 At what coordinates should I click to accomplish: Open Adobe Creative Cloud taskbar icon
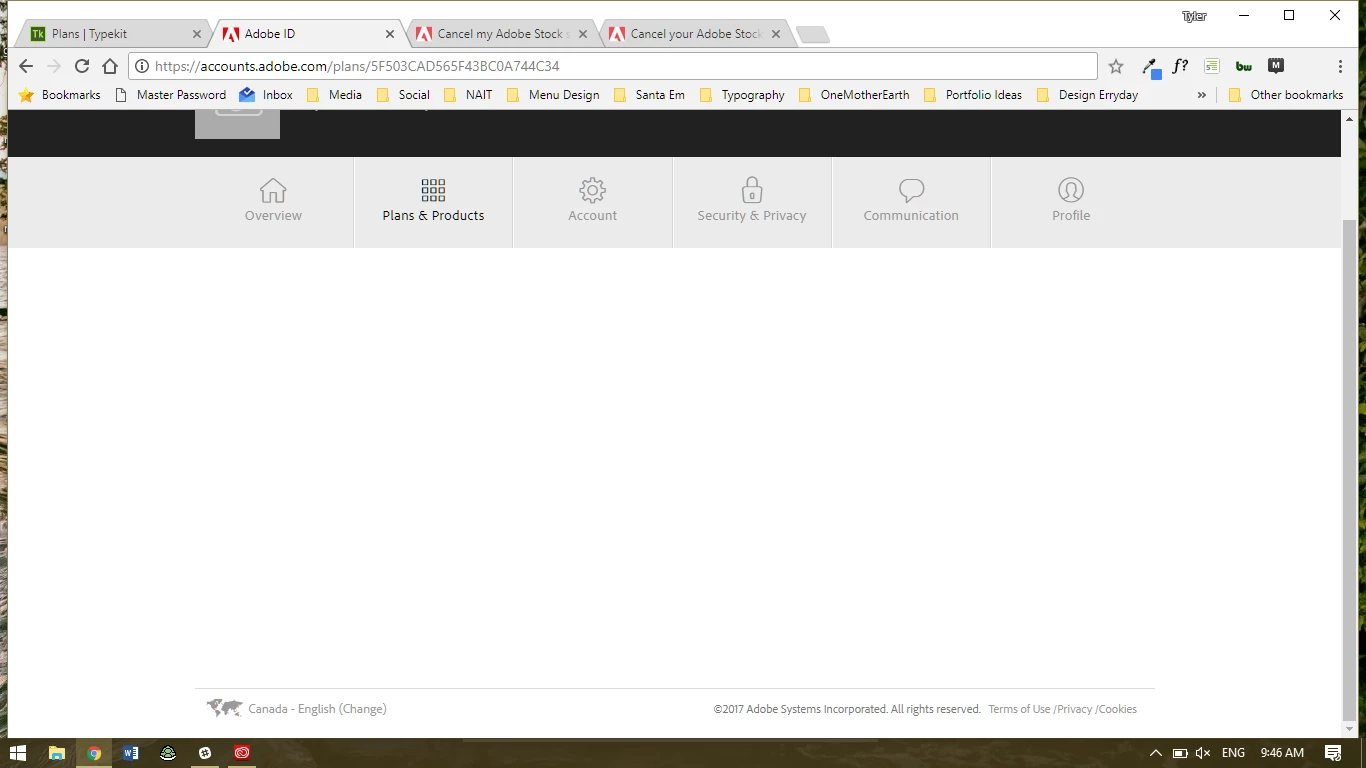242,753
